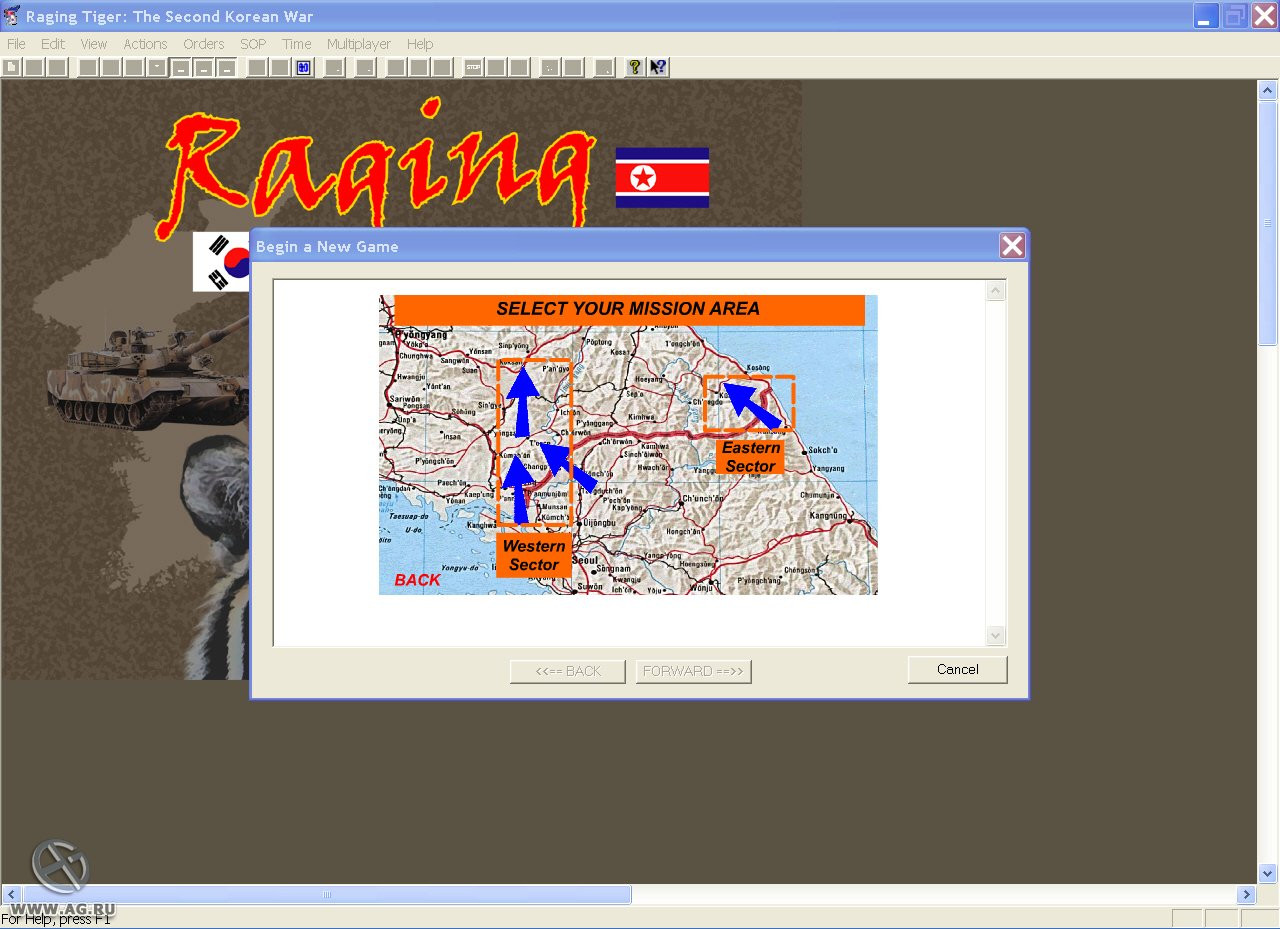The height and width of the screenshot is (929, 1280).
Task: Click the main window vertical scroll down arrow
Action: (1268, 873)
